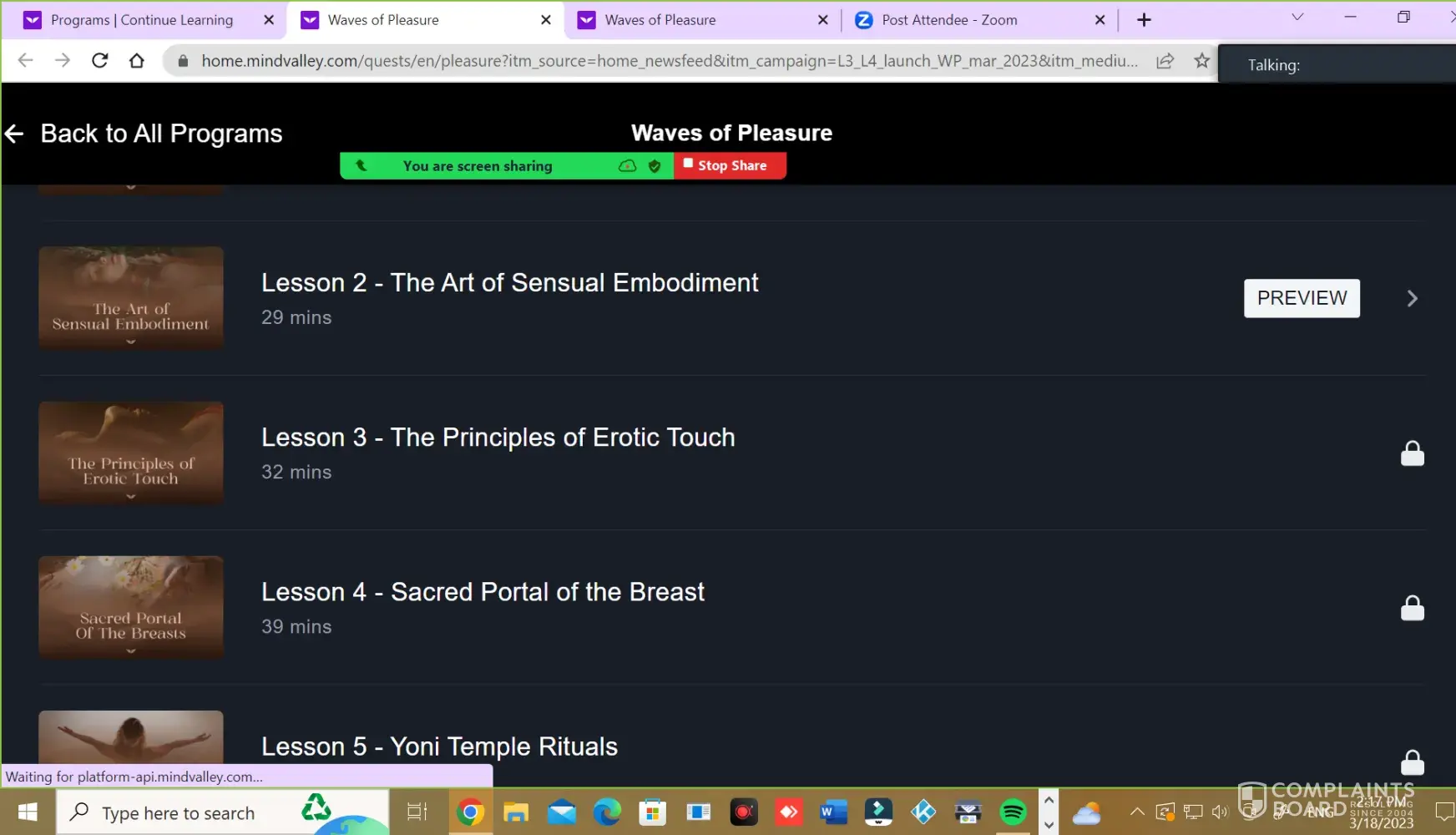Screen dimensions: 1456x835
Task: Click the Zoom green phone icon on the sharing bar
Action: pos(361,165)
